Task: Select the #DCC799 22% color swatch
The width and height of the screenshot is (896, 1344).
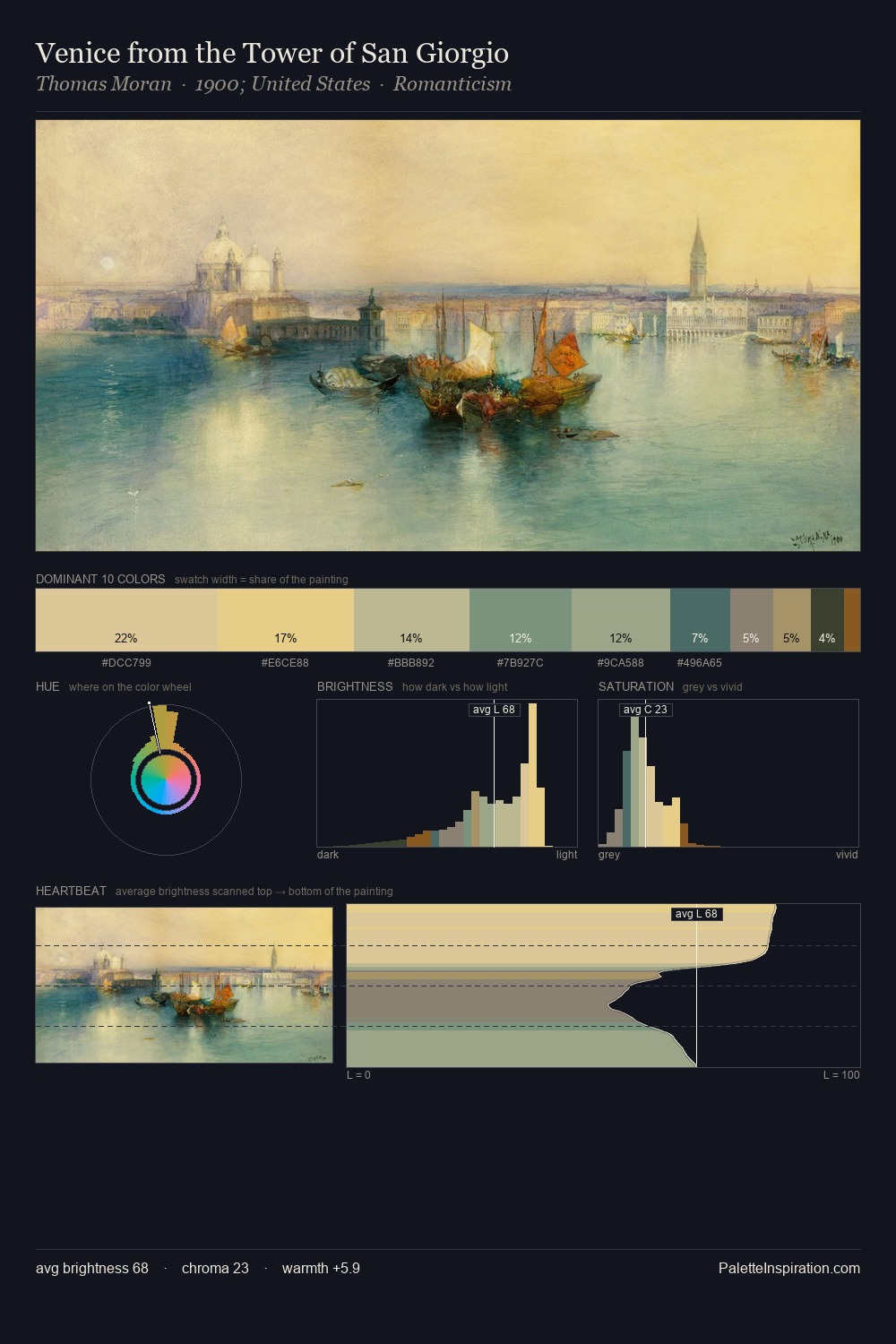Action: (x=126, y=619)
